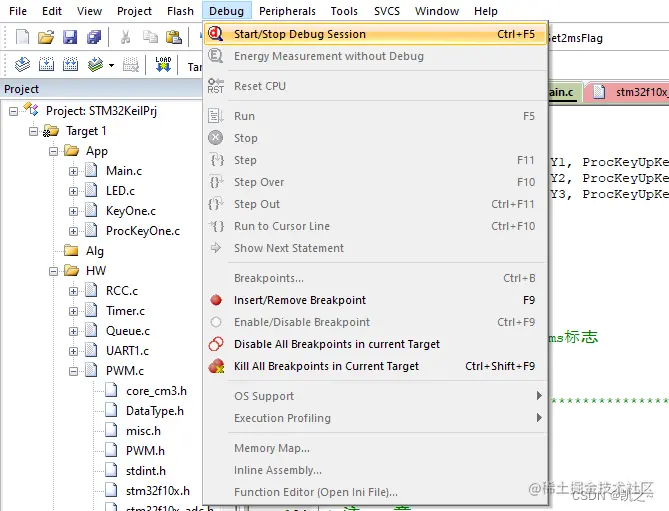
Task: Click the Start/Stop Debug Session magnifier icon
Action: [216, 34]
